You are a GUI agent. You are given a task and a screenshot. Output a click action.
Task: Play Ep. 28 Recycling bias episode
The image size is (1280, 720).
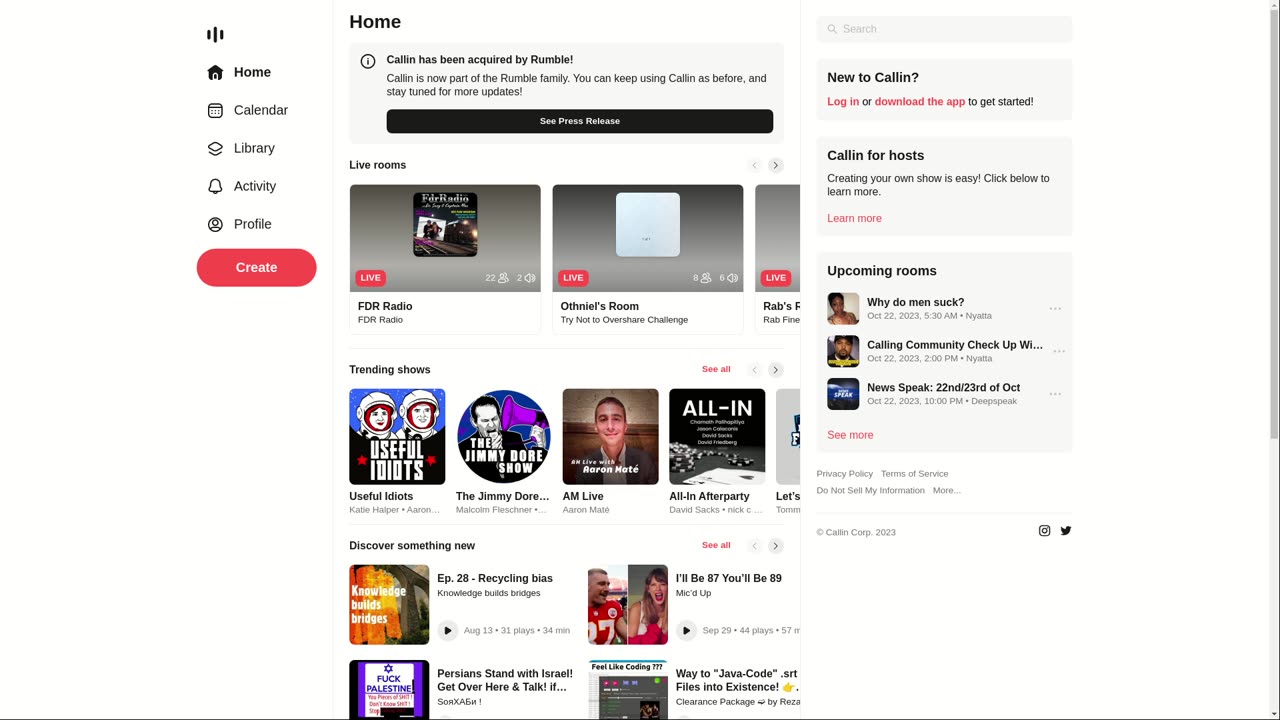[x=447, y=630]
